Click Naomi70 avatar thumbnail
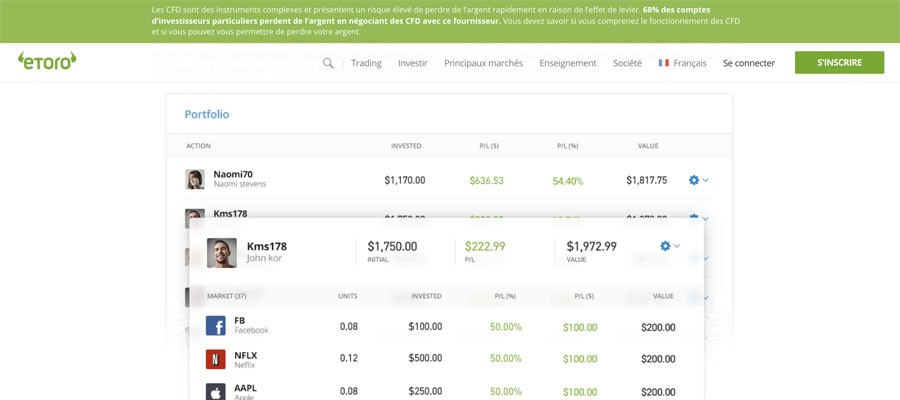 click(195, 179)
